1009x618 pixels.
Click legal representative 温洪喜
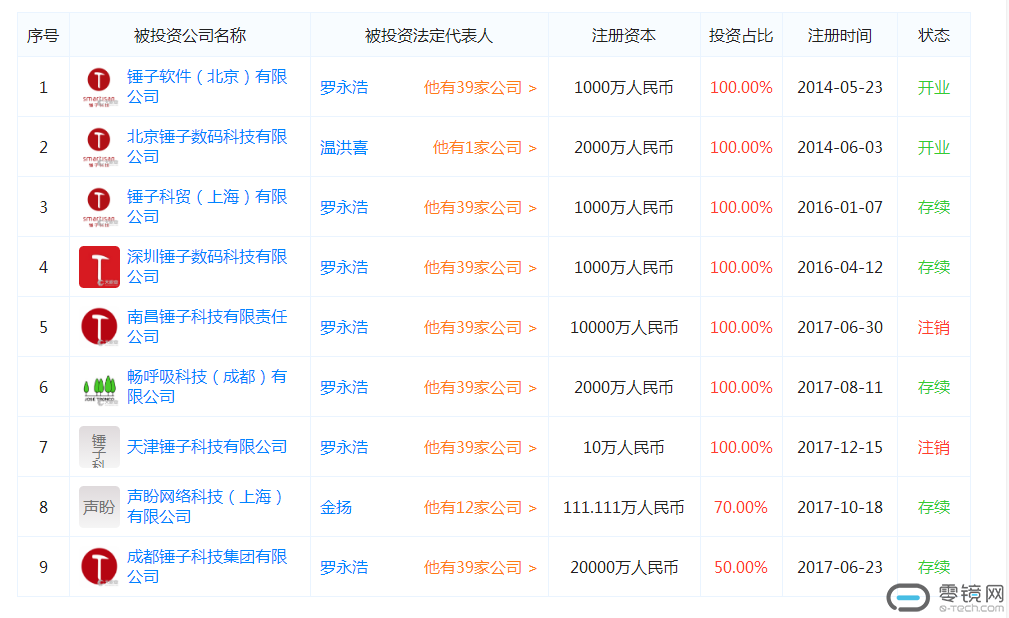tap(344, 147)
